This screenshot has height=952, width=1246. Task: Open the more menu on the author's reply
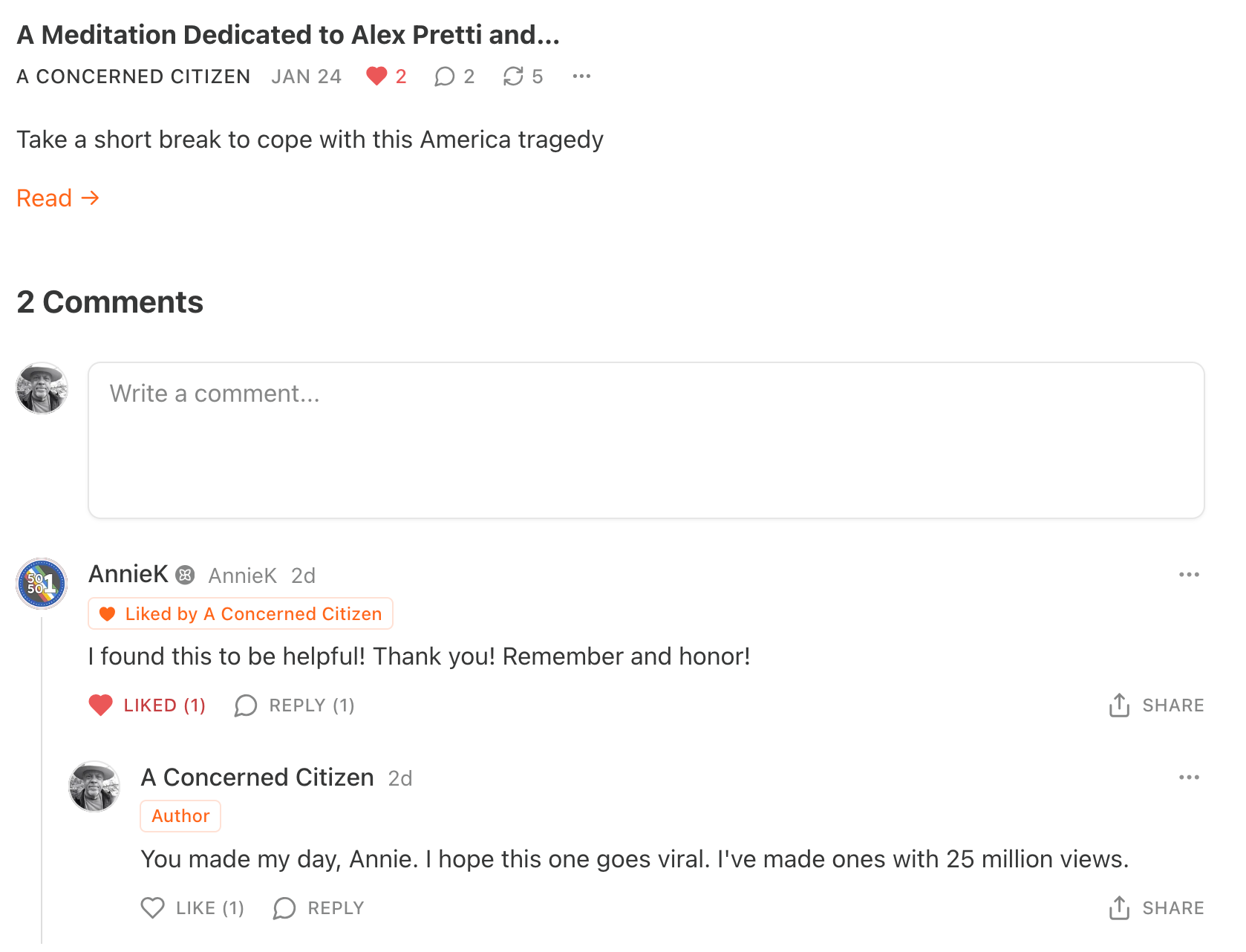pos(1189,777)
